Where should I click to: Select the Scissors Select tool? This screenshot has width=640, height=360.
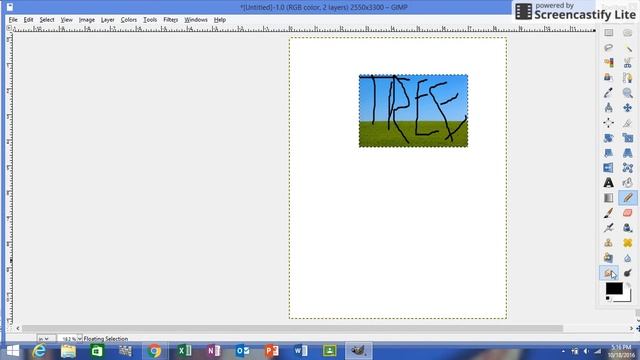click(x=628, y=63)
